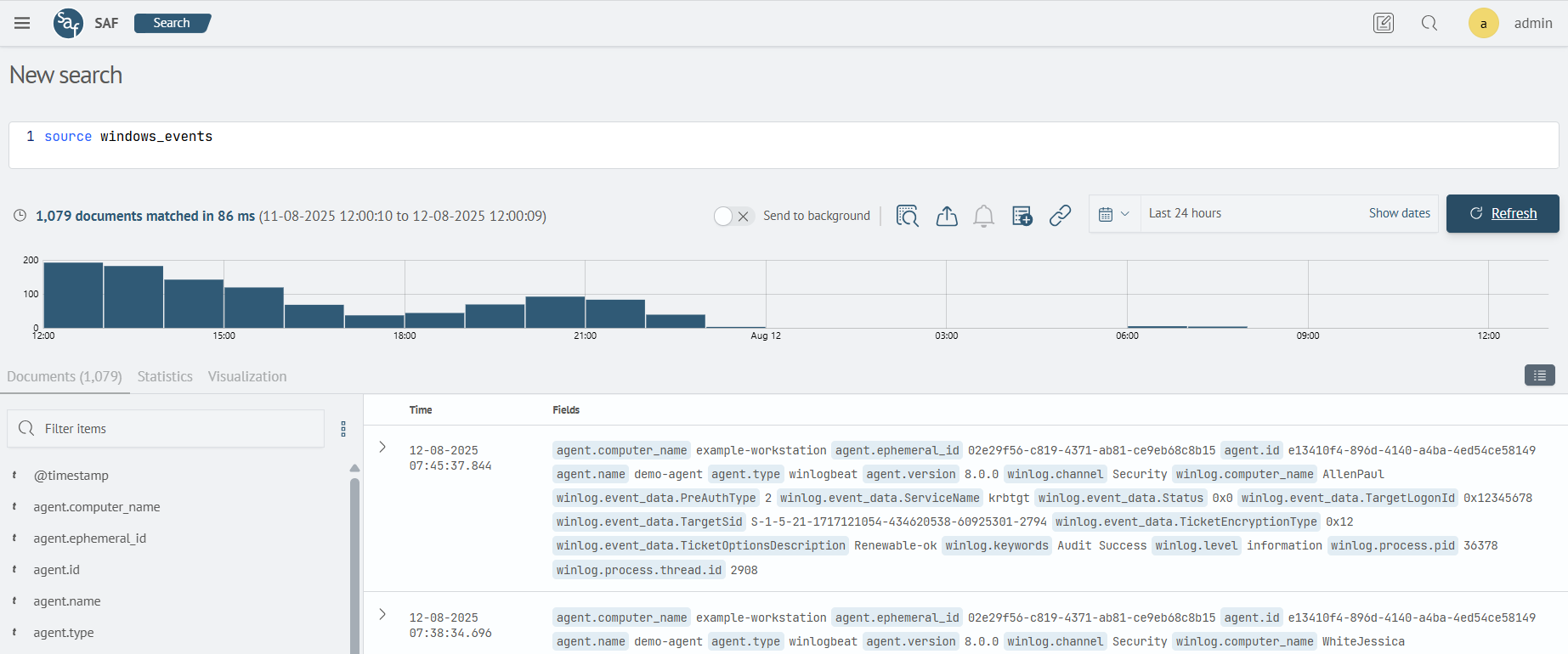The image size is (1568, 654).
Task: Click the export share results icon
Action: (x=947, y=216)
